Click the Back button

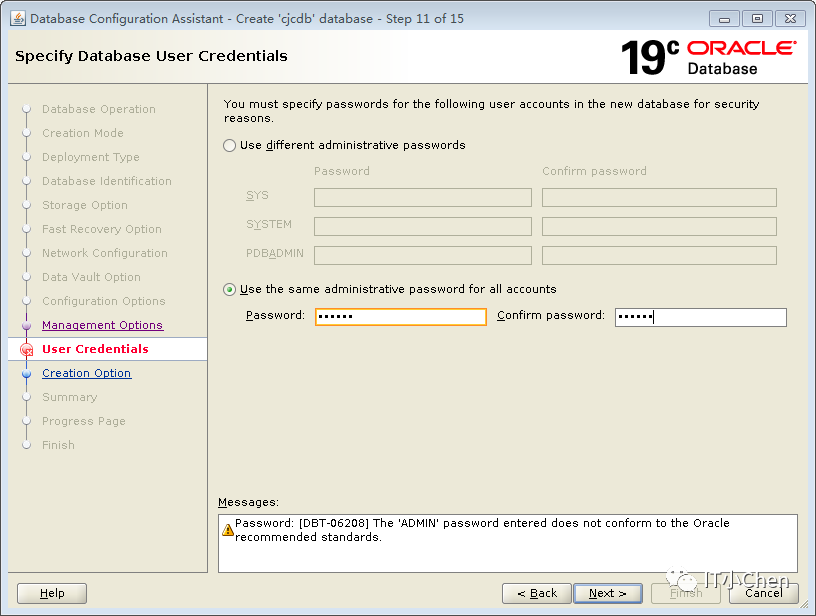[537, 593]
